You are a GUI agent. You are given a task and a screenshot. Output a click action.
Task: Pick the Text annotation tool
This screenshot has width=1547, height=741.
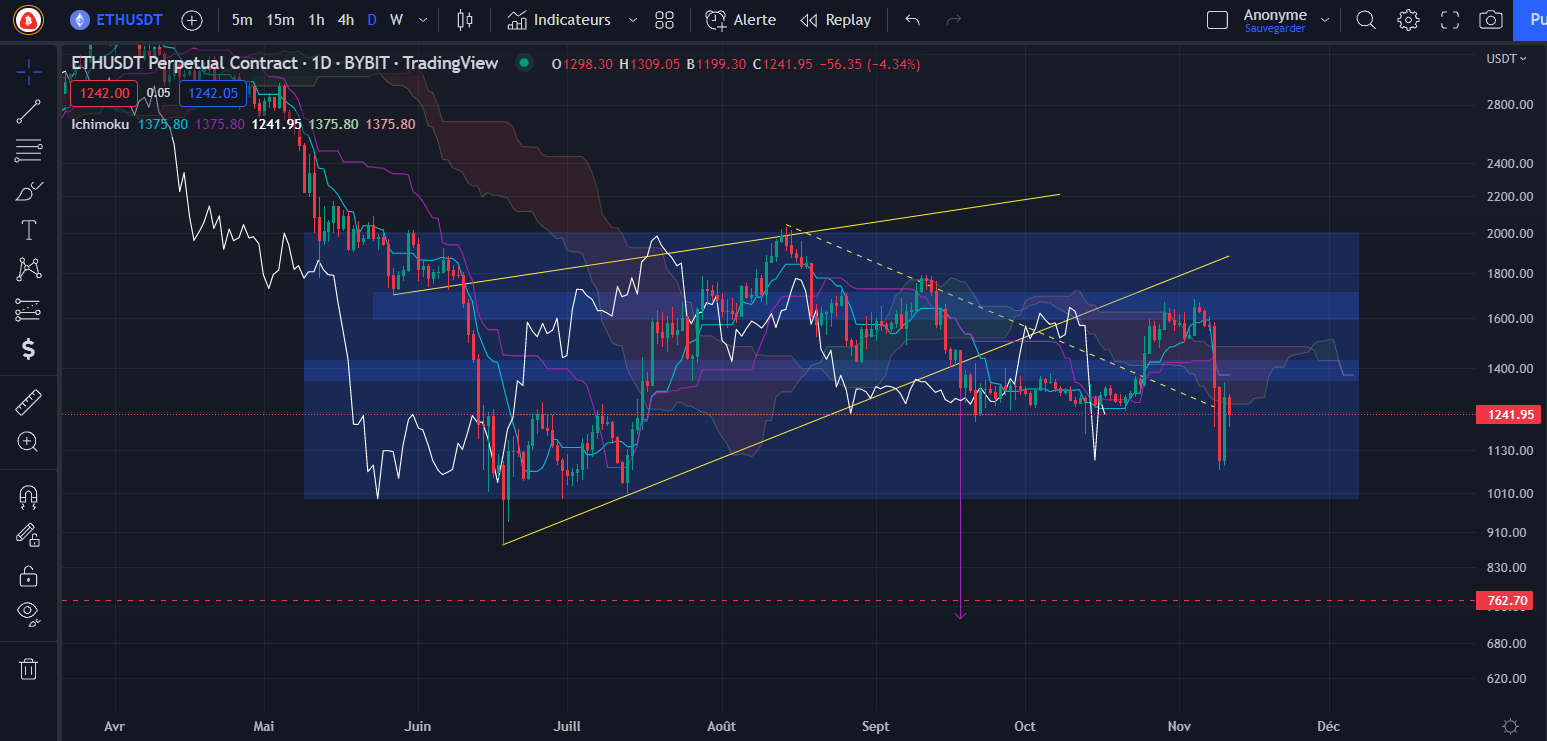click(x=28, y=231)
